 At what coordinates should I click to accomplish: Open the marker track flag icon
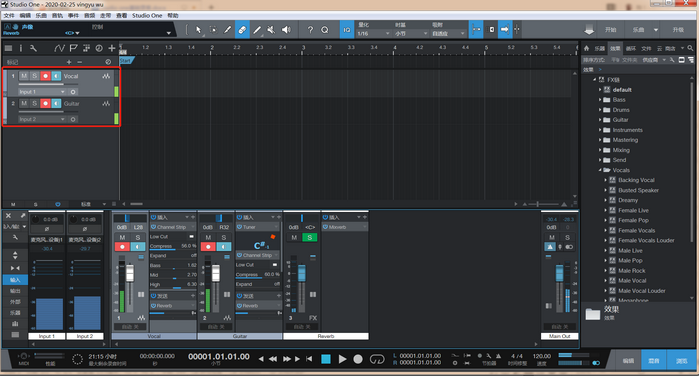(73, 48)
